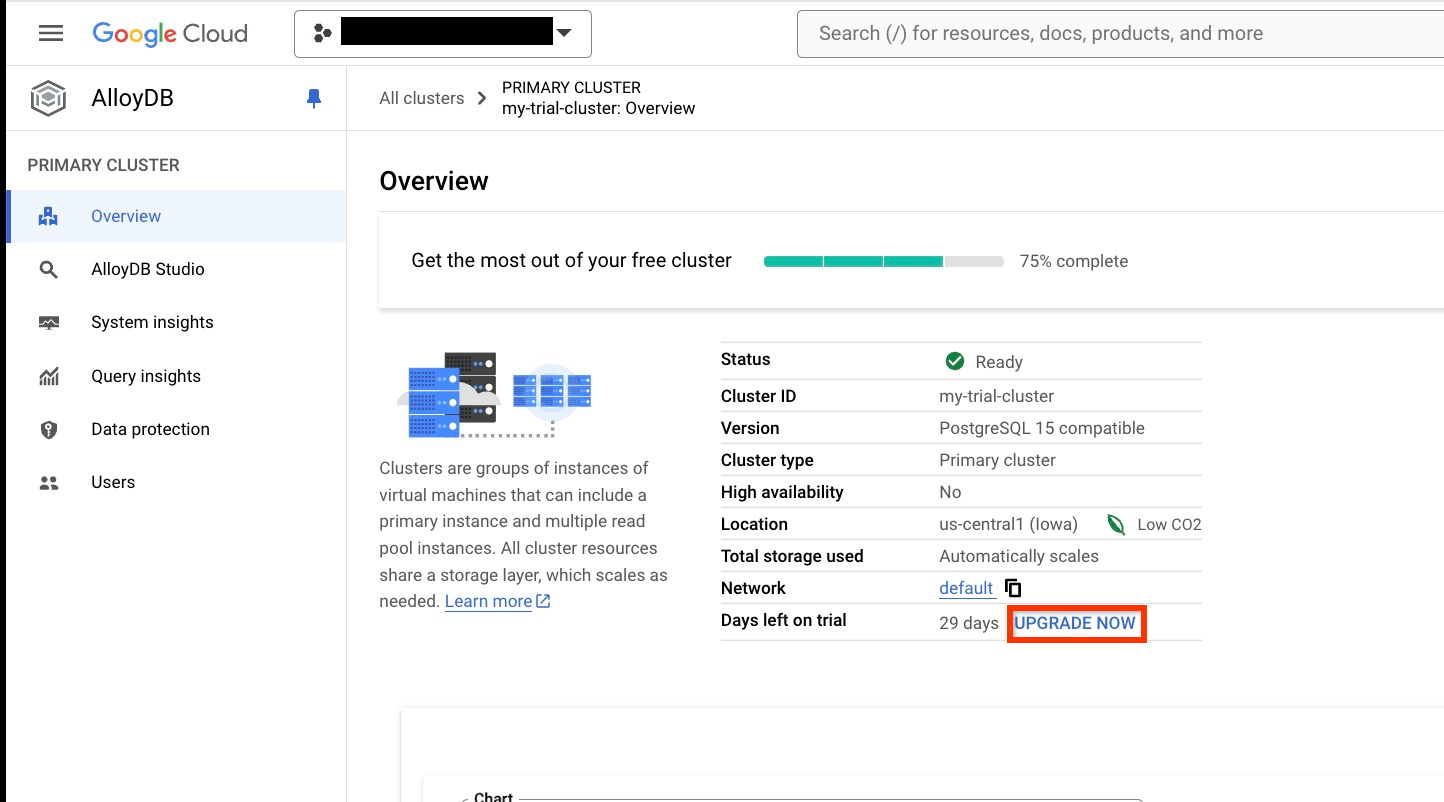1444x802 pixels.
Task: Navigate to All clusters breadcrumb
Action: [421, 98]
